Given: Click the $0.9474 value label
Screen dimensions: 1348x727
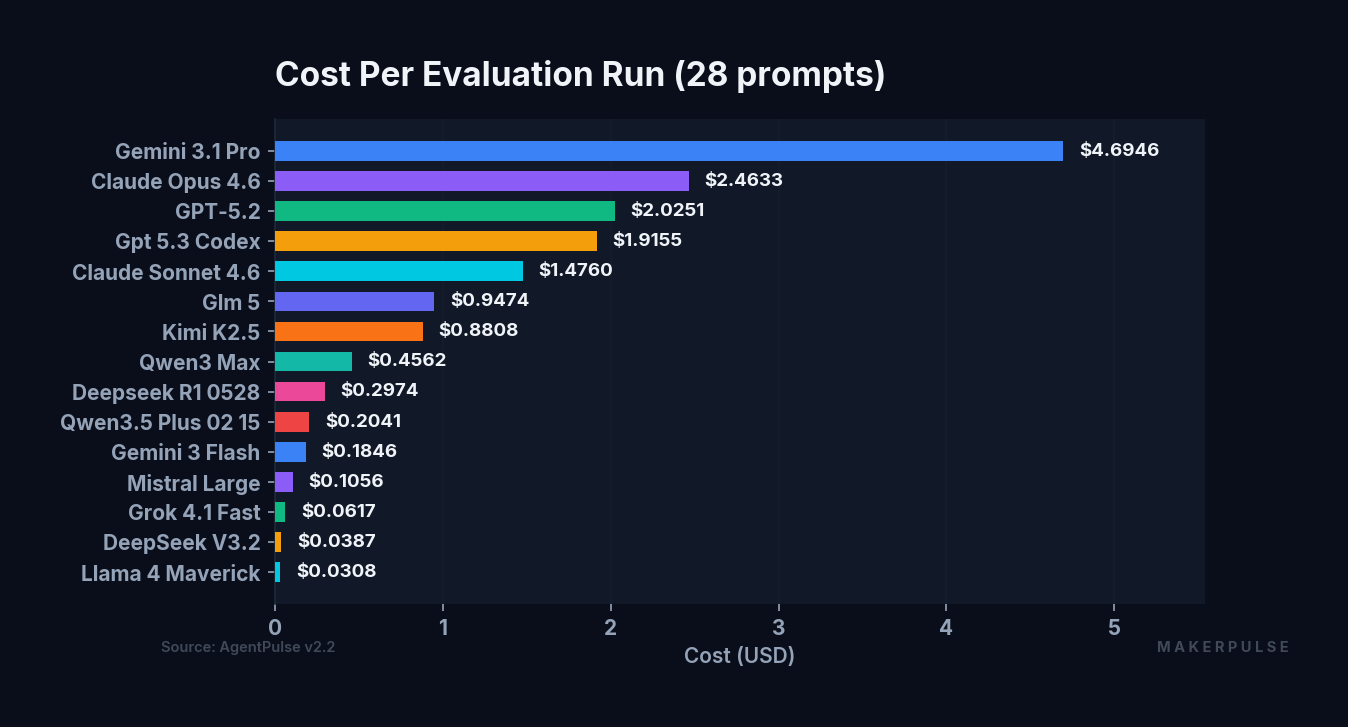Looking at the screenshot, I should point(490,300).
